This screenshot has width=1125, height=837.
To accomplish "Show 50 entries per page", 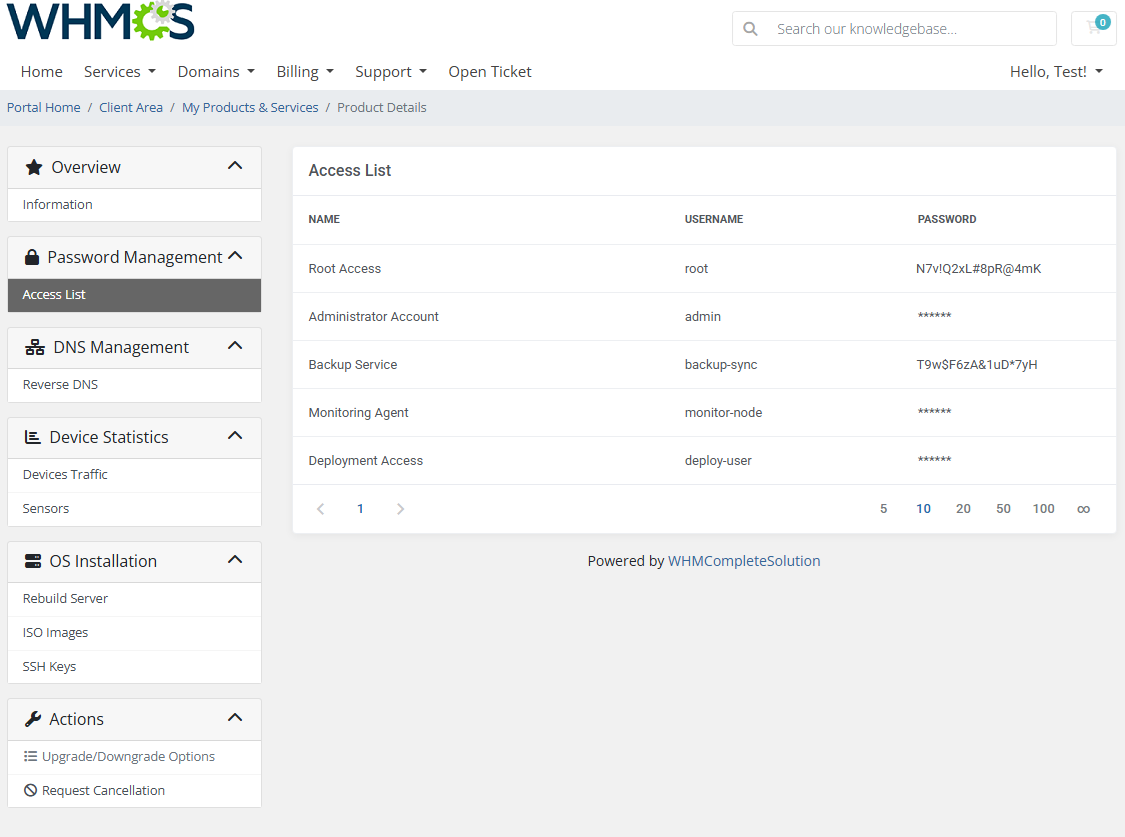I will pyautogui.click(x=1003, y=509).
